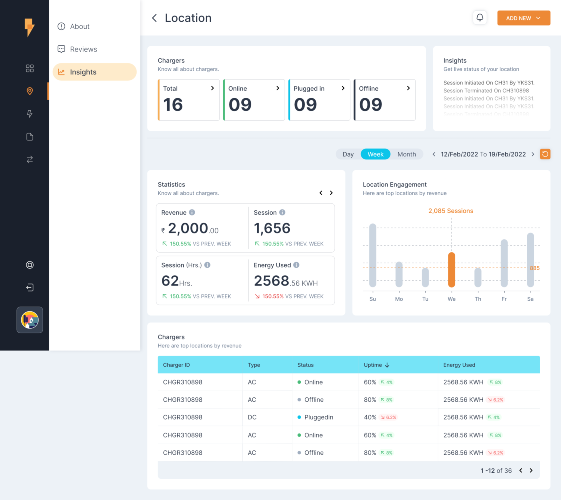Select the Thursday bar in engagement chart
Image resolution: width=561 pixels, height=500 pixels.
pyautogui.click(x=478, y=278)
